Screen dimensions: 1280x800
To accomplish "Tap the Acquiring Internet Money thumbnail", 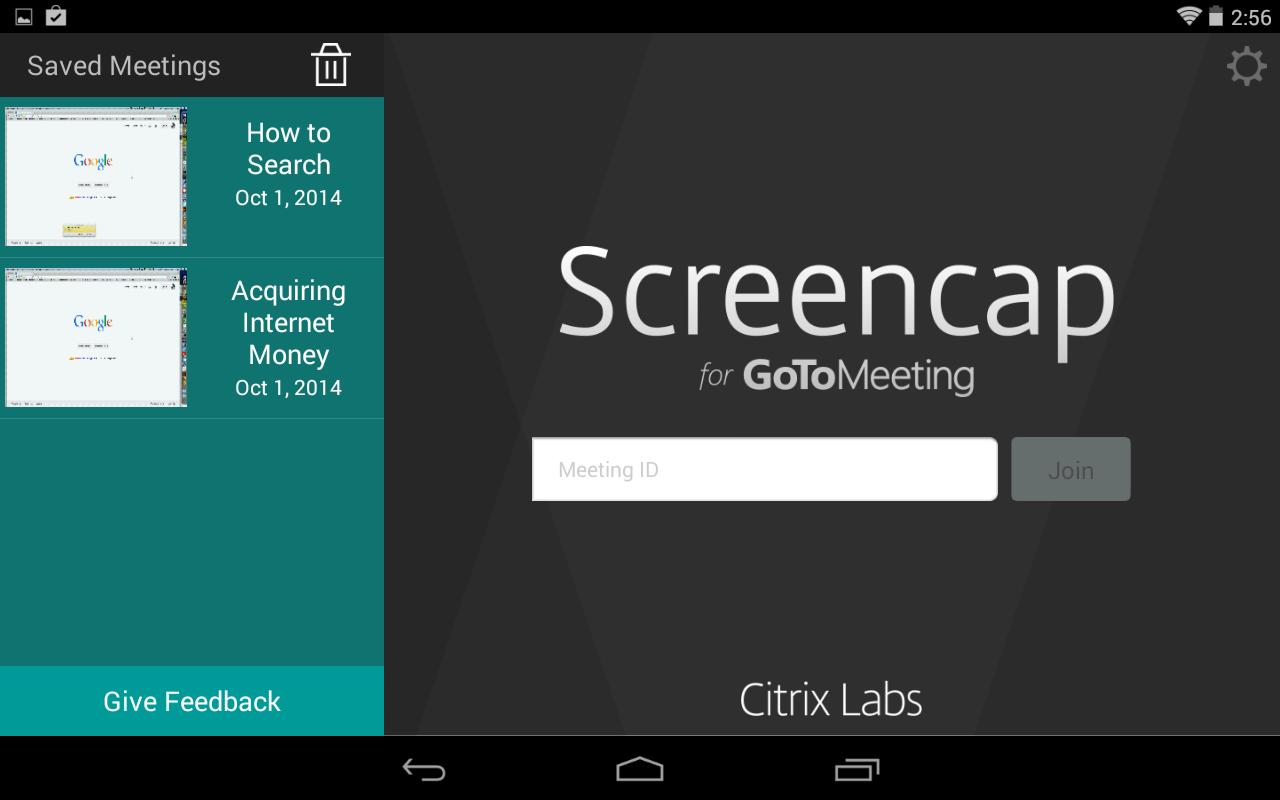I will point(95,336).
